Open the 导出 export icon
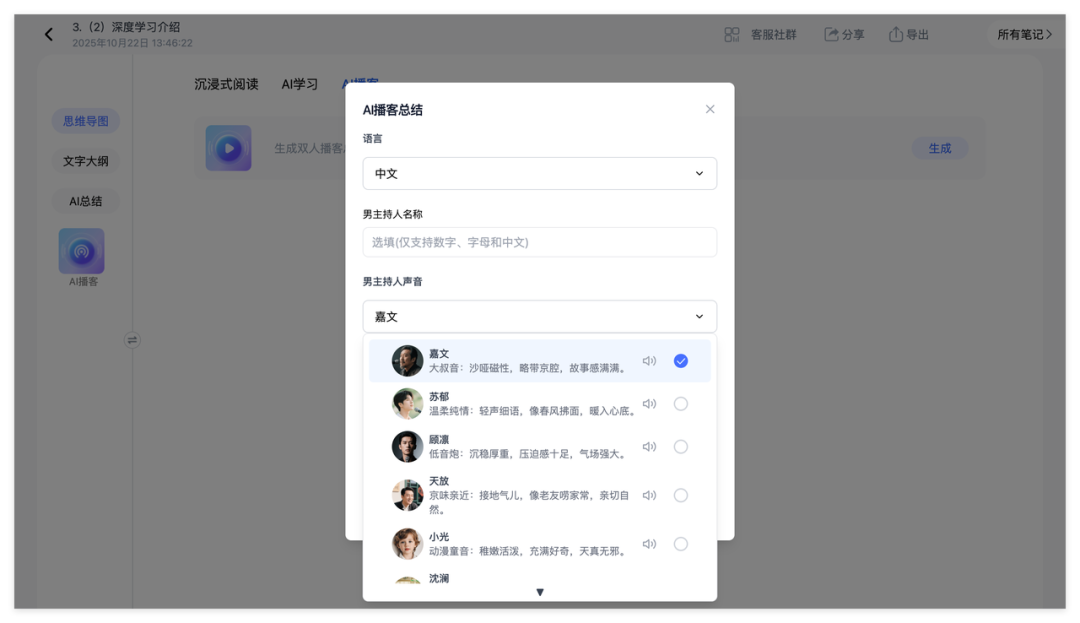The image size is (1080, 623). click(x=893, y=33)
